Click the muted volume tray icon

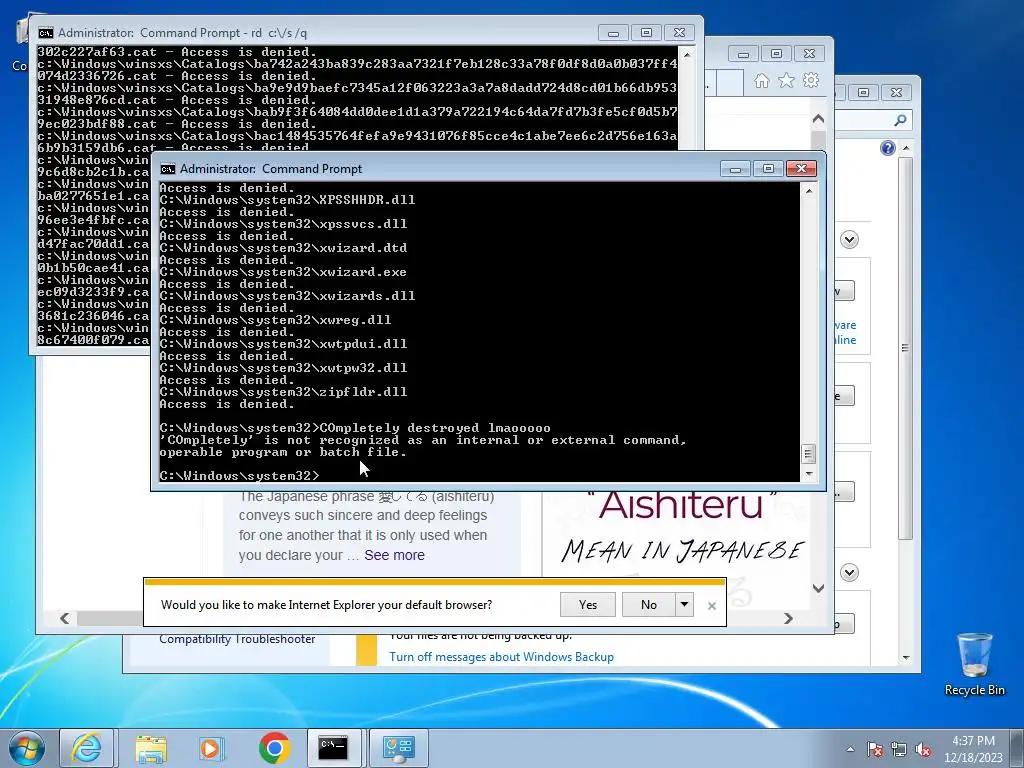pos(923,749)
